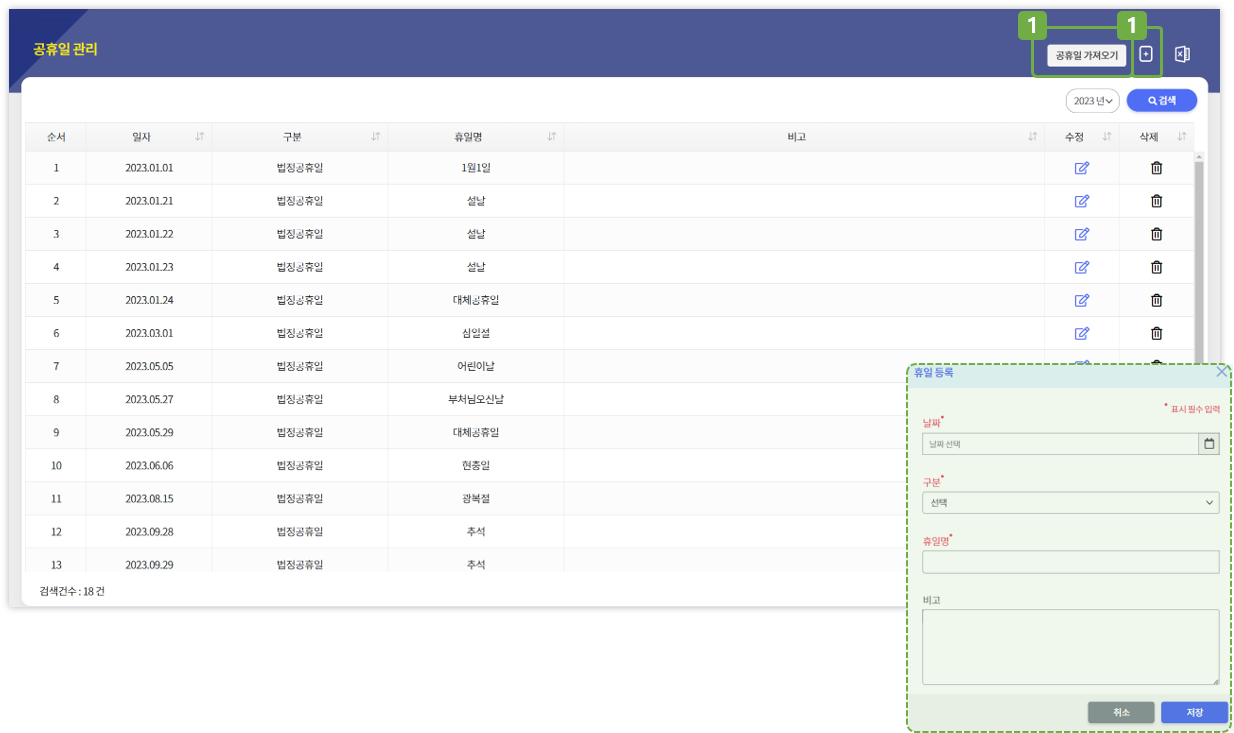Click the 날짜 선택 date input field

(x=1060, y=444)
